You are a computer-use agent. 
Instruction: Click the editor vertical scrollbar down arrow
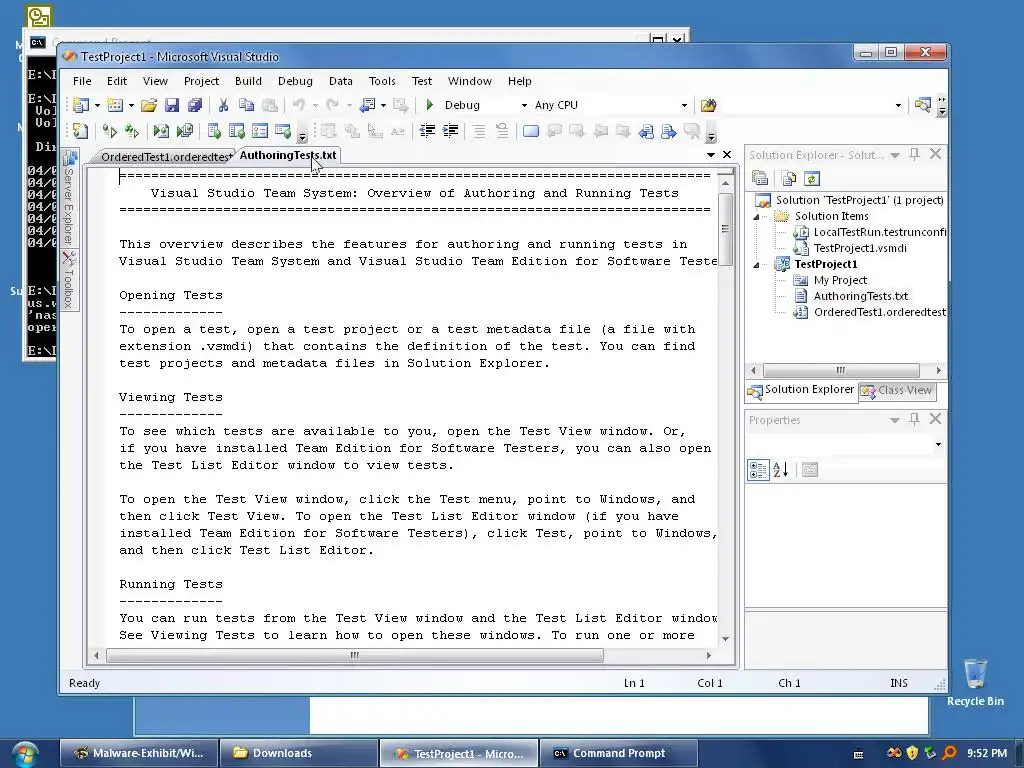[725, 639]
